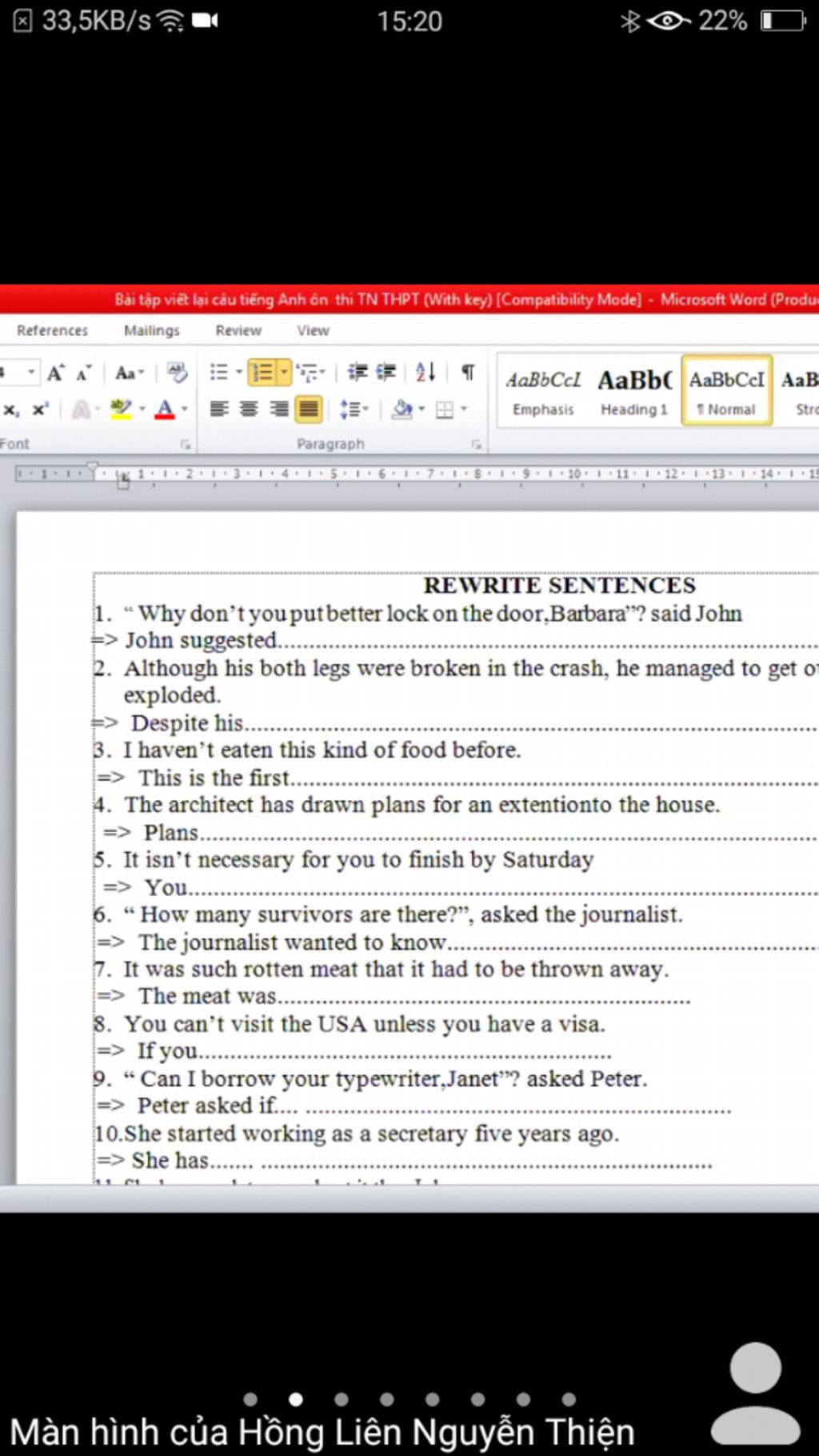Apply the yellow Text Highlight Color pen
The height and width of the screenshot is (1456, 819).
pos(121,410)
